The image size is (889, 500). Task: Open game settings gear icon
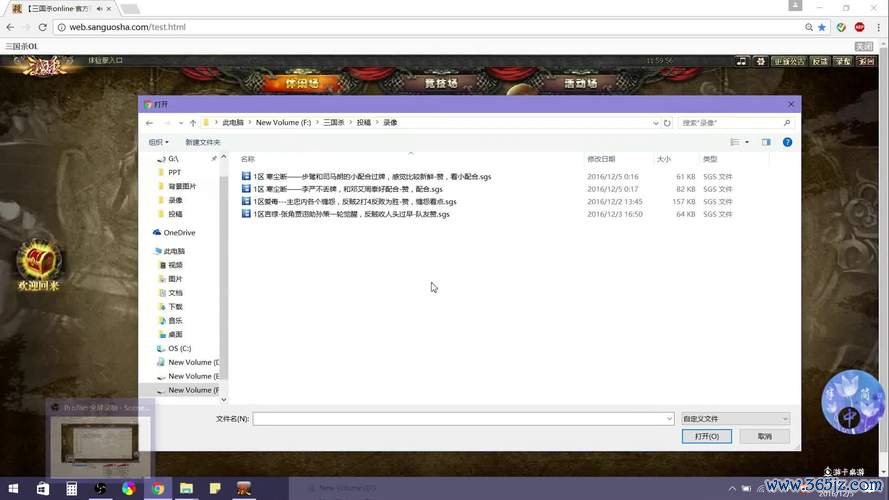tap(760, 61)
